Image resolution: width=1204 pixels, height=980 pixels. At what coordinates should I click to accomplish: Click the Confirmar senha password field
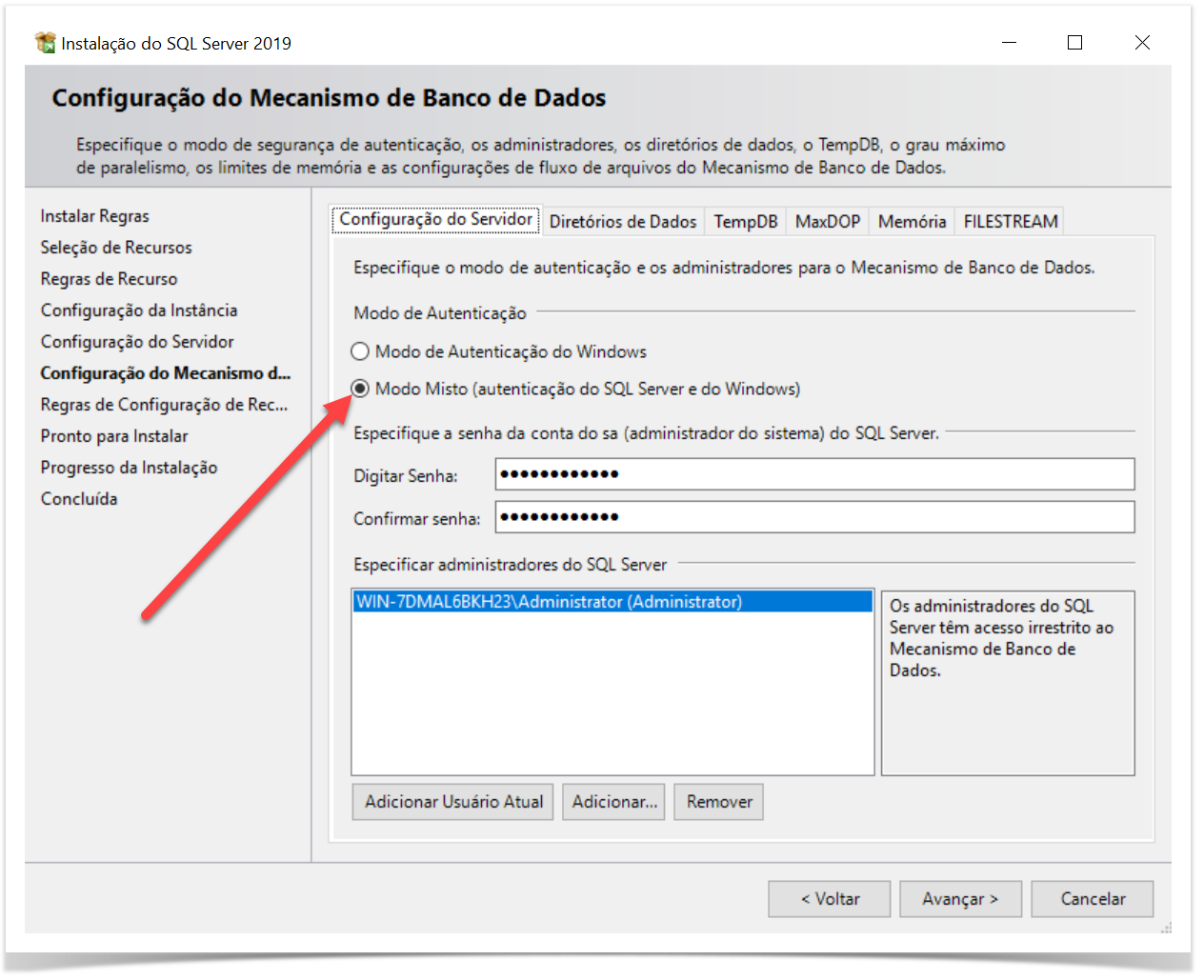pos(814,517)
